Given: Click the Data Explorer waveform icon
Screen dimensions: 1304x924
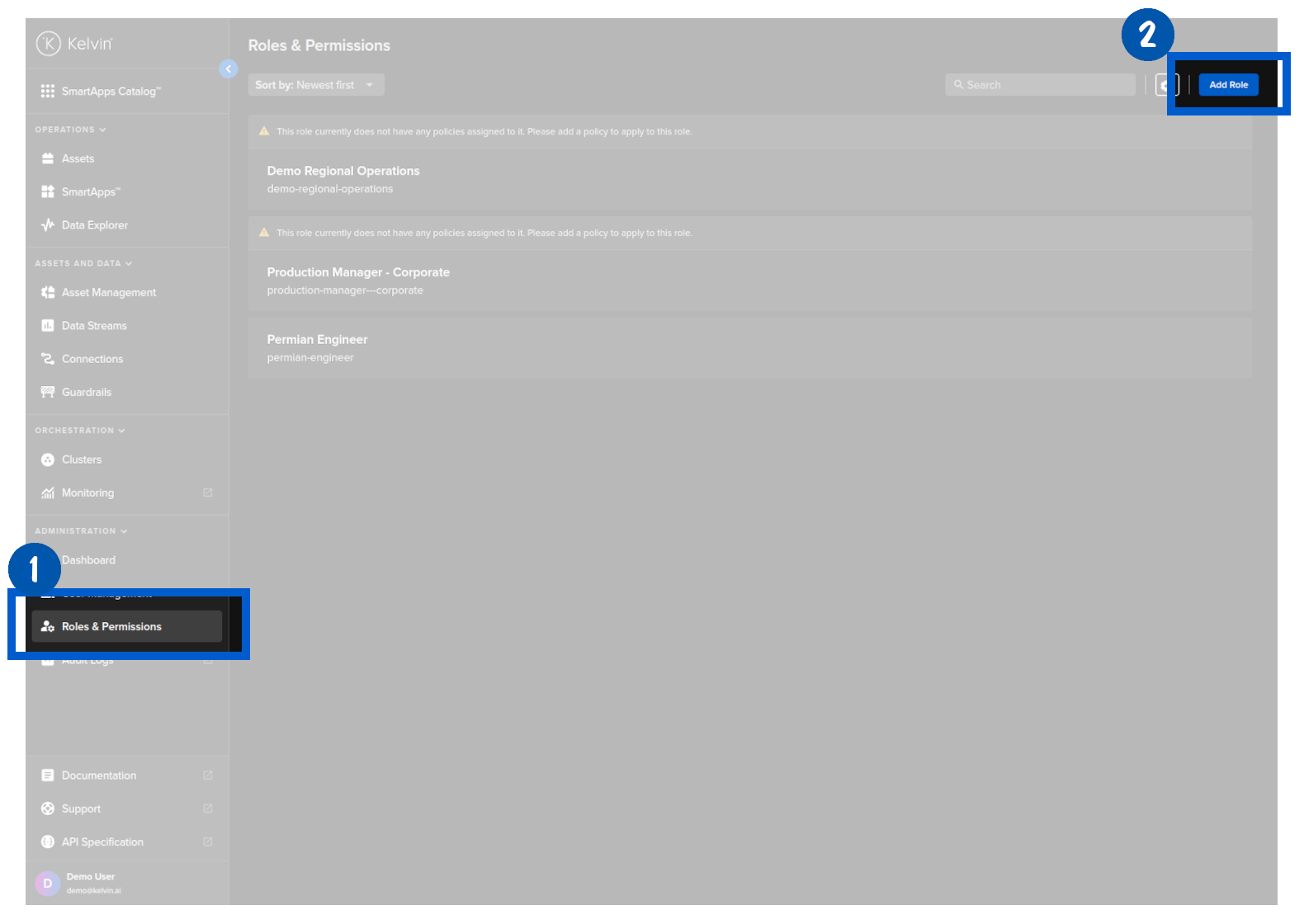Looking at the screenshot, I should pos(48,225).
